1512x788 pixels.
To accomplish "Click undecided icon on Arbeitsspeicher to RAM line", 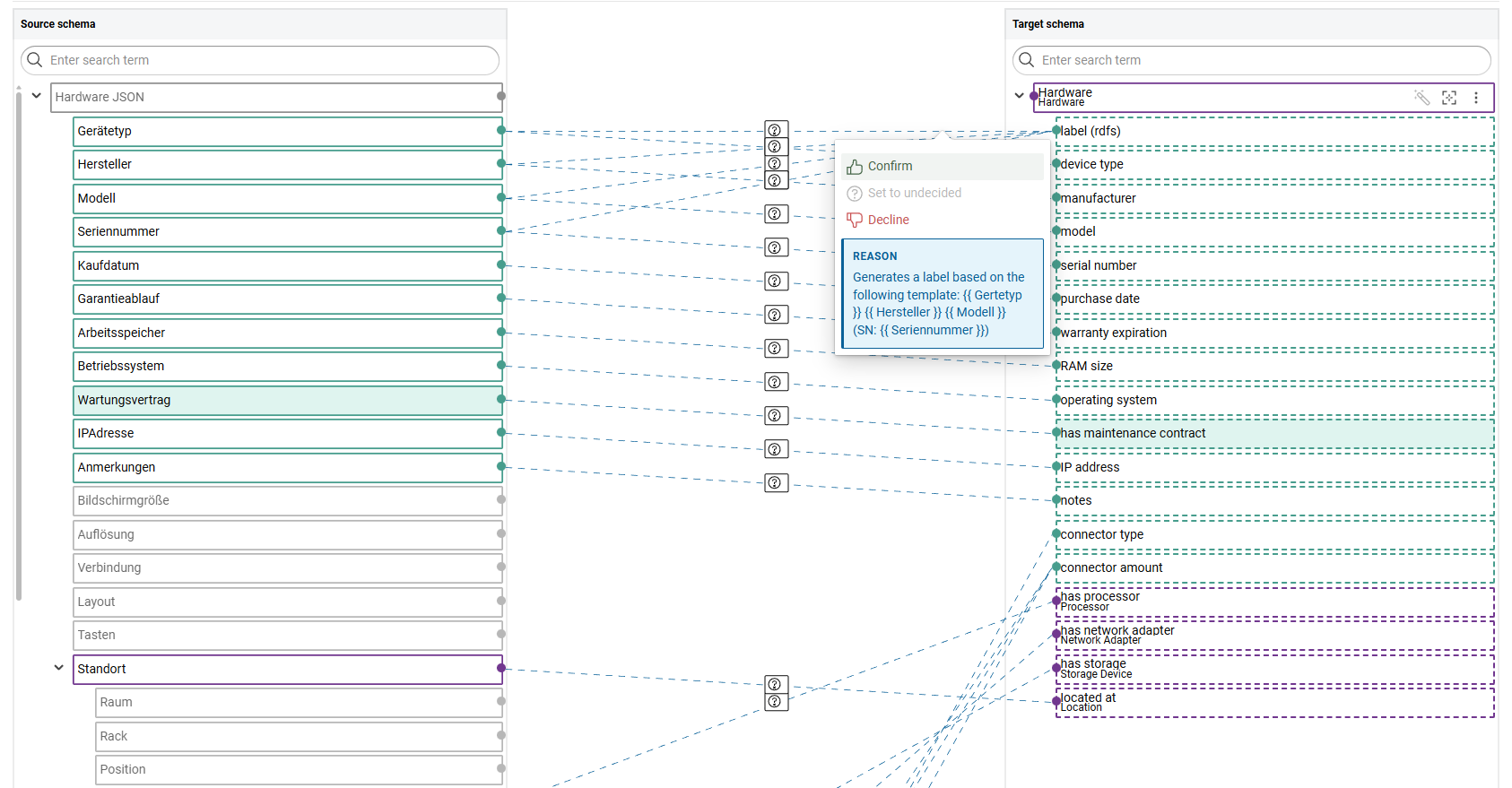I will click(x=776, y=349).
